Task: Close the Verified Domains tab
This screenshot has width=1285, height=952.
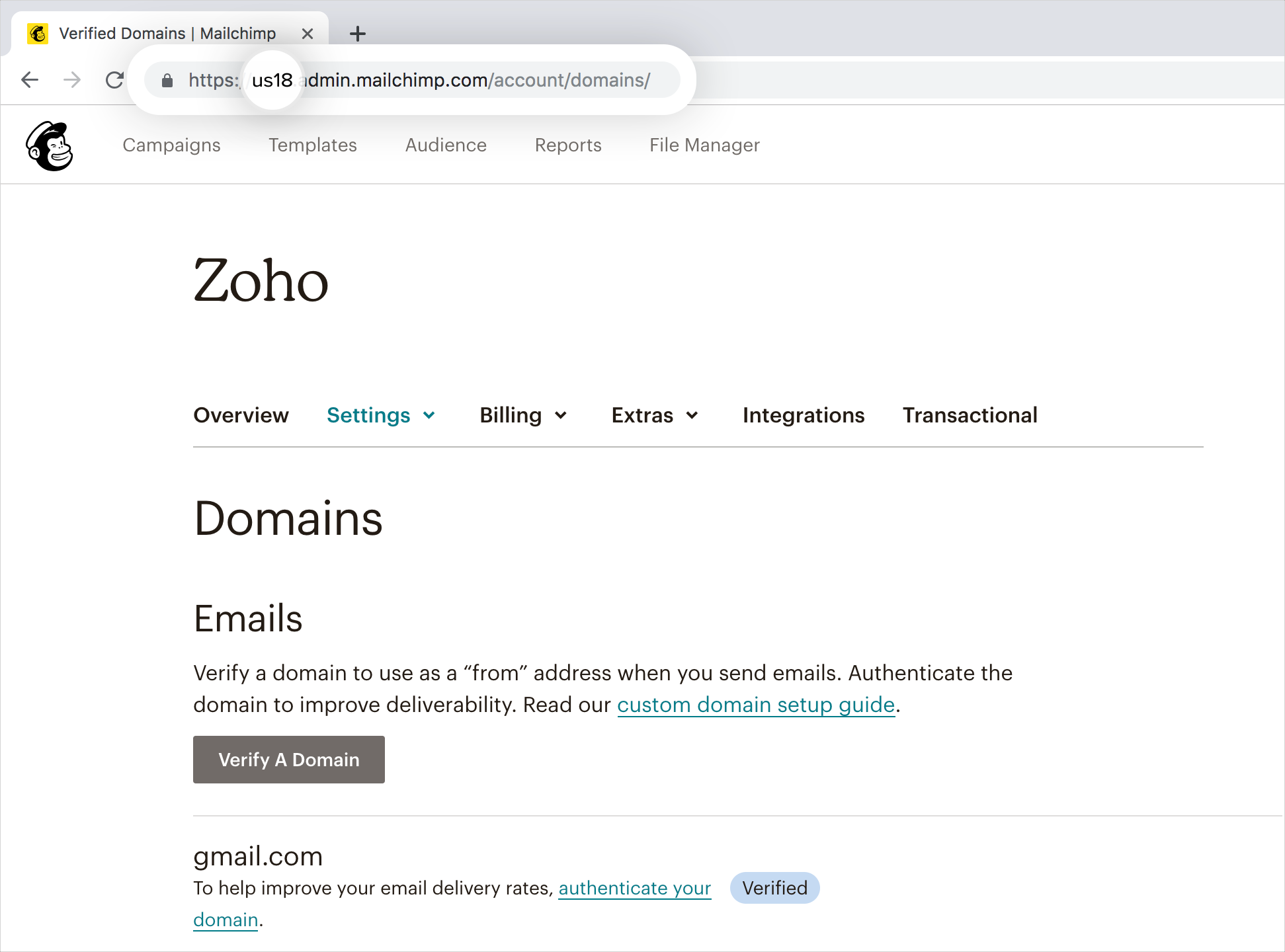Action: [308, 34]
